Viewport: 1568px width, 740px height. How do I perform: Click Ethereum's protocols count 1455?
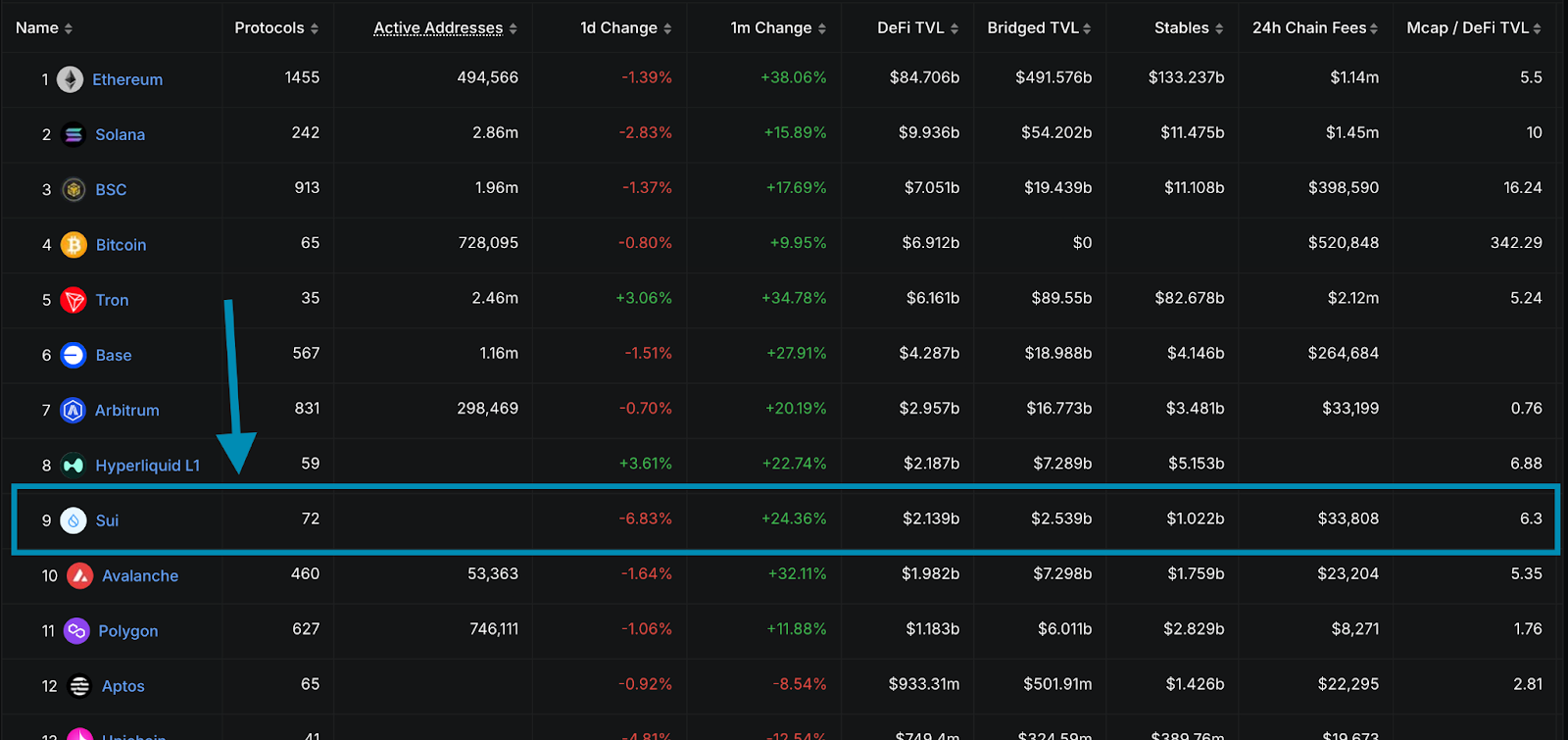(x=302, y=77)
